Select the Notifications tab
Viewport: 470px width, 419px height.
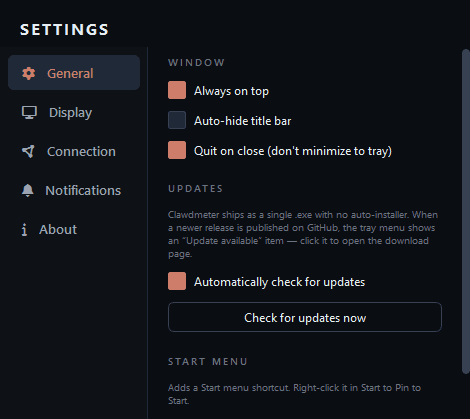[74, 191]
